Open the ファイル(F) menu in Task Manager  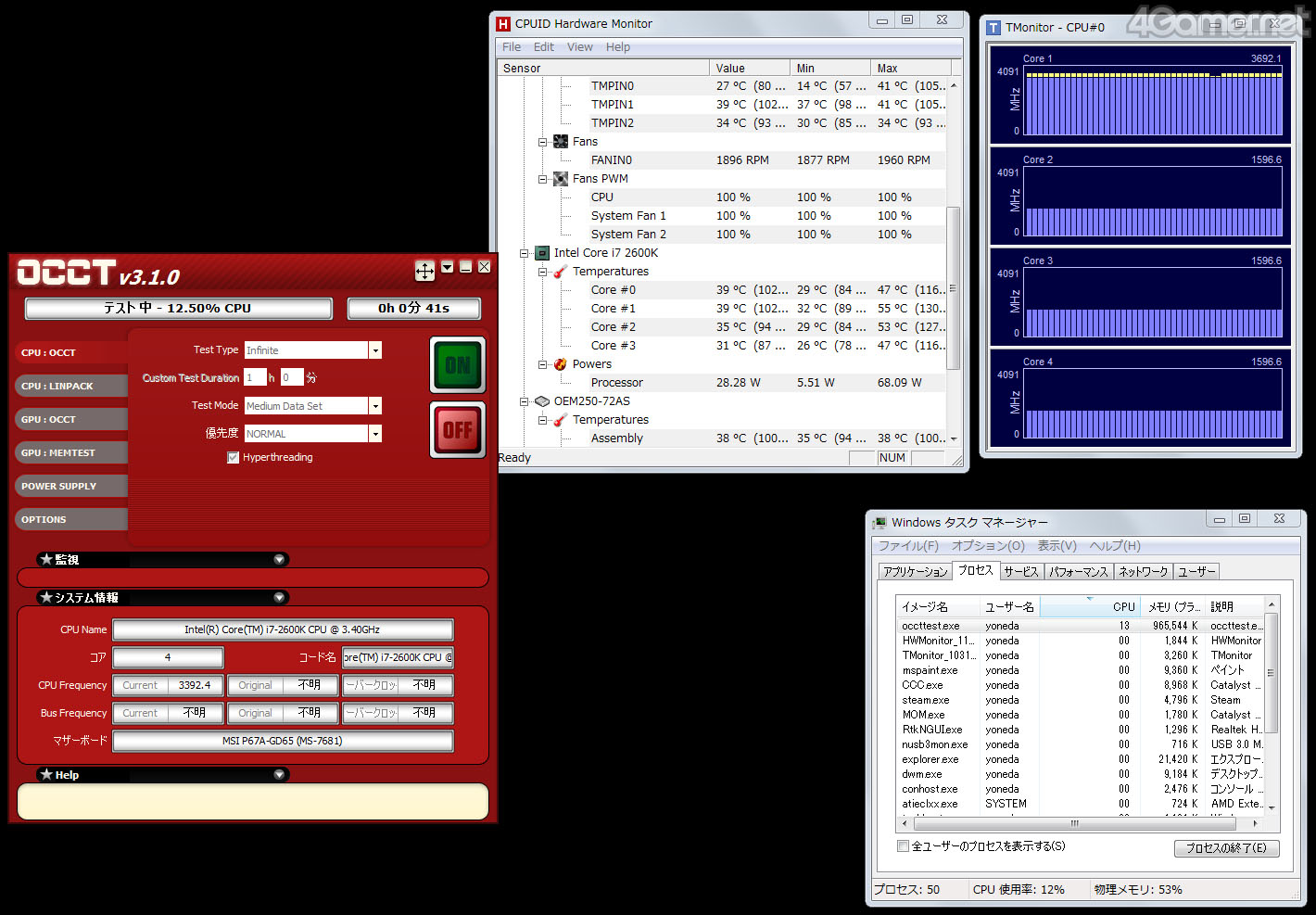(908, 546)
